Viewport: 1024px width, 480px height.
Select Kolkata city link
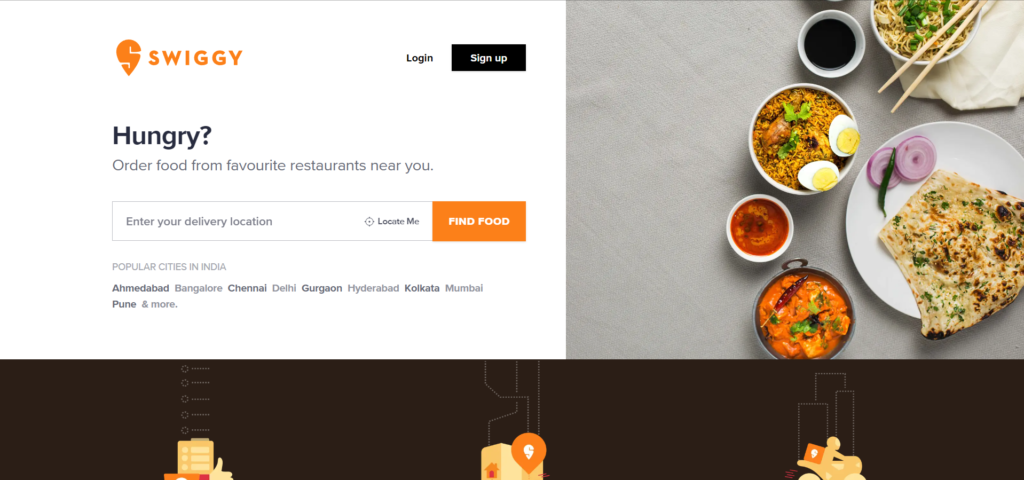pos(422,288)
